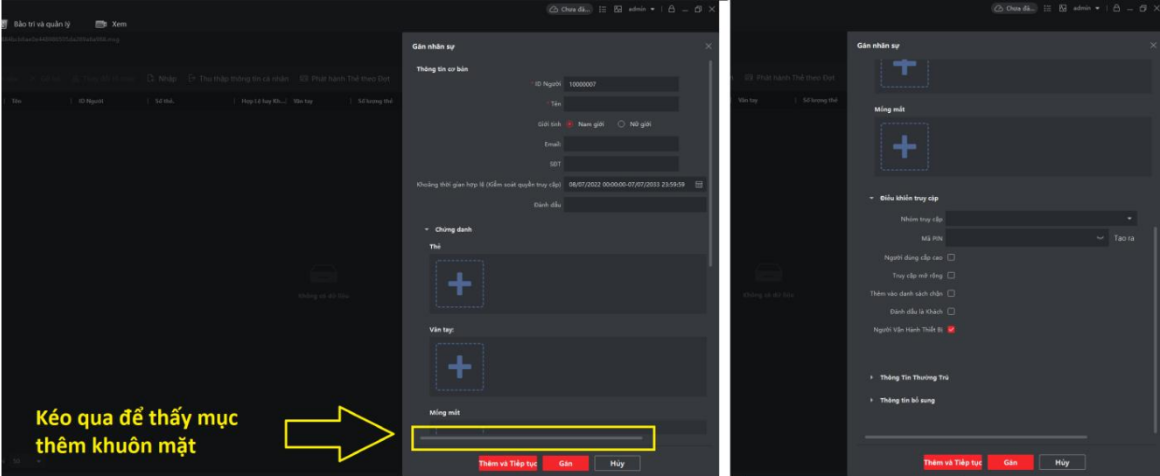The width and height of the screenshot is (1160, 476).
Task: Tick the Đánh dấu là Khách checkbox
Action: point(951,311)
